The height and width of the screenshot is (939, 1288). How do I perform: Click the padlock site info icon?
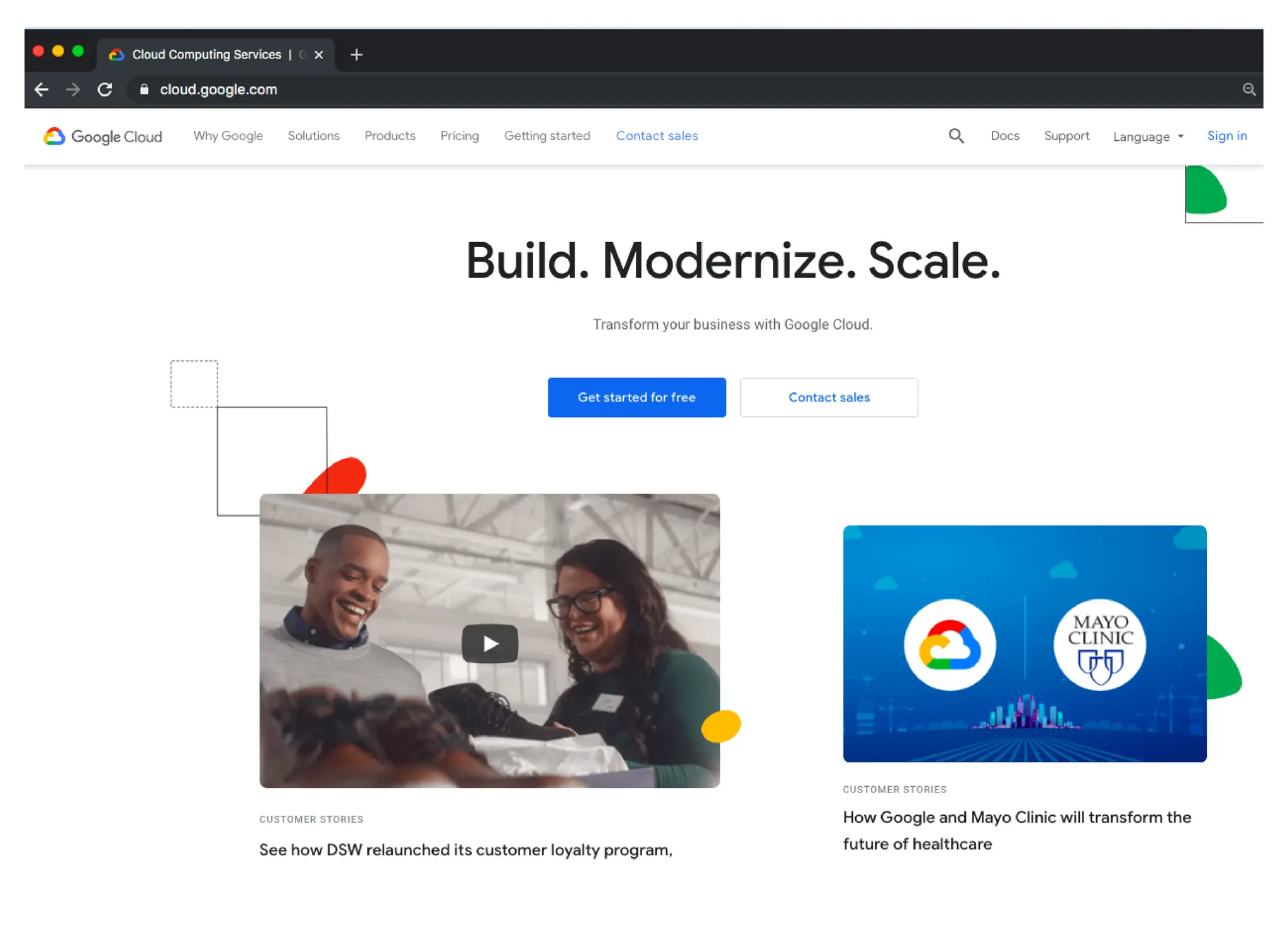pos(144,89)
